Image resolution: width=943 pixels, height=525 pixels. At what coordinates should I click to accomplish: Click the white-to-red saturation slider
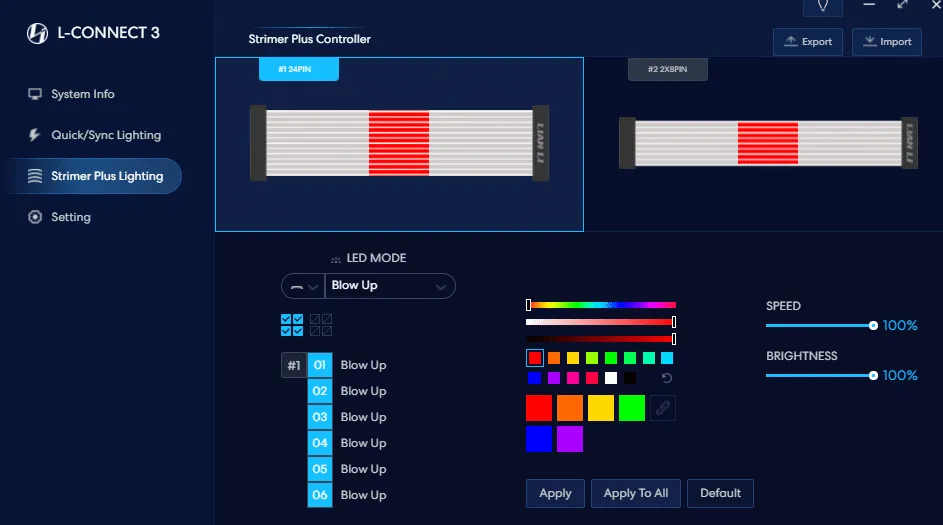tap(601, 322)
